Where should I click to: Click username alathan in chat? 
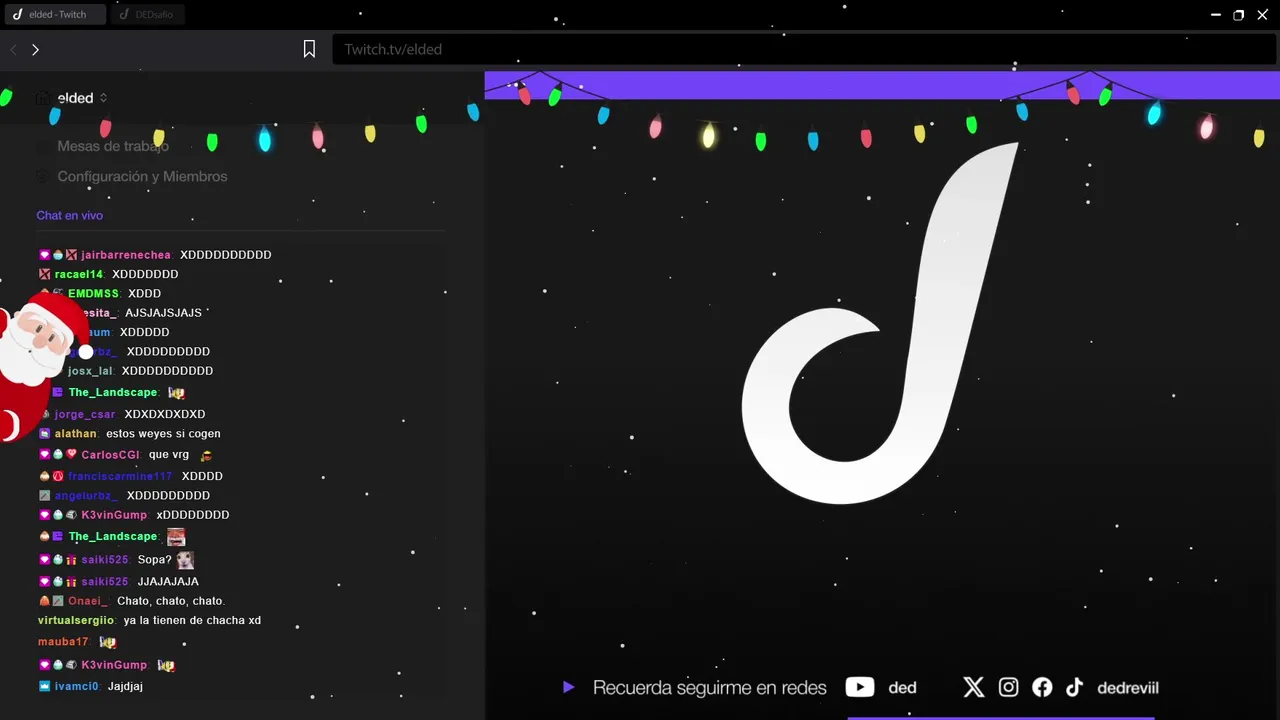click(x=76, y=434)
